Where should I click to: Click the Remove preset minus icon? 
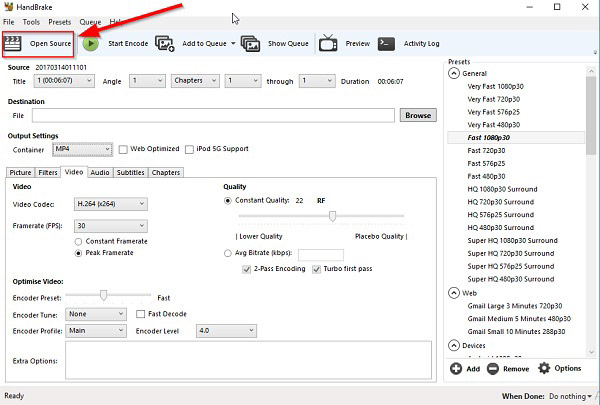click(x=493, y=369)
